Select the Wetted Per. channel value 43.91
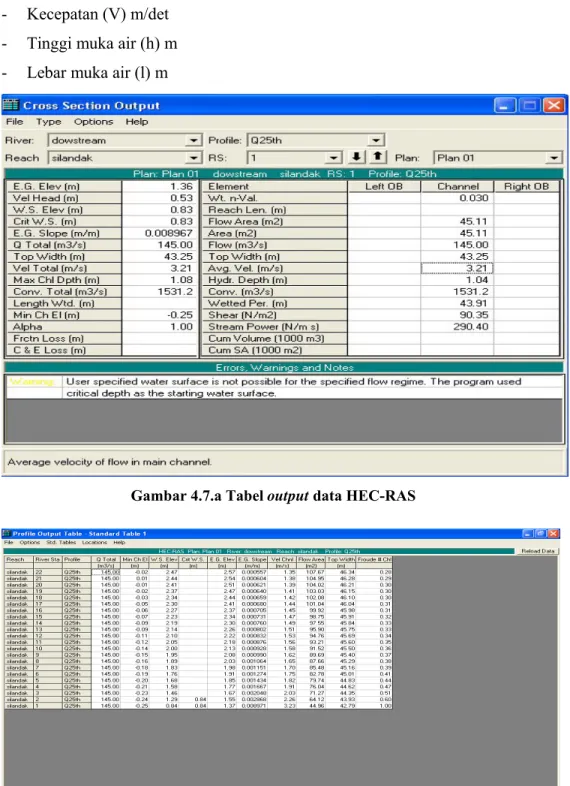Image resolution: width=570 pixels, height=786 pixels. (457, 303)
